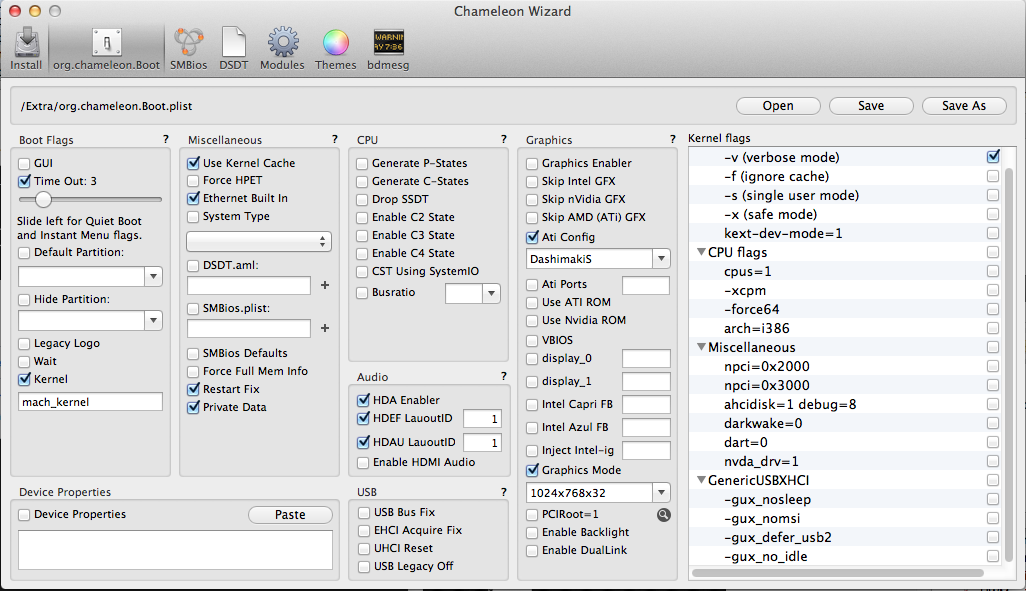The width and height of the screenshot is (1026, 591).
Task: Open the Modules gear icon
Action: click(282, 48)
